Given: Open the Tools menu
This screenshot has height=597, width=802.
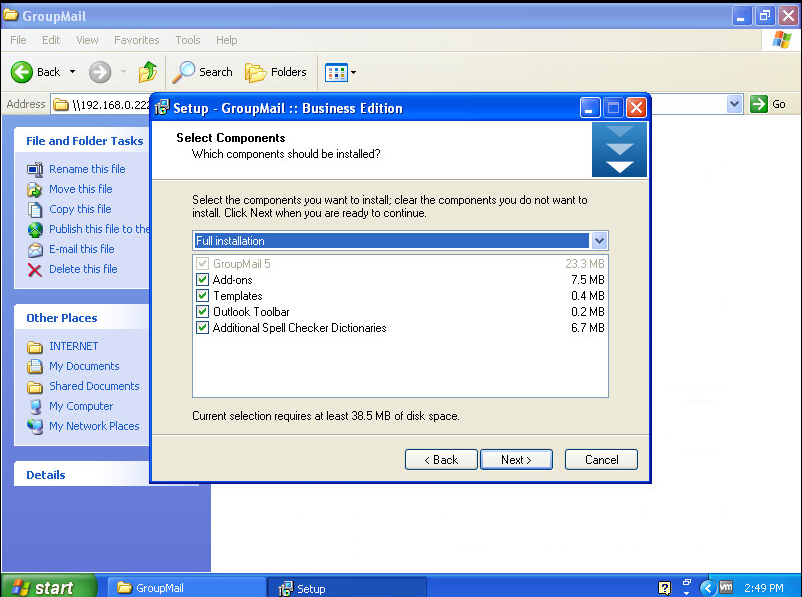Looking at the screenshot, I should pyautogui.click(x=188, y=40).
